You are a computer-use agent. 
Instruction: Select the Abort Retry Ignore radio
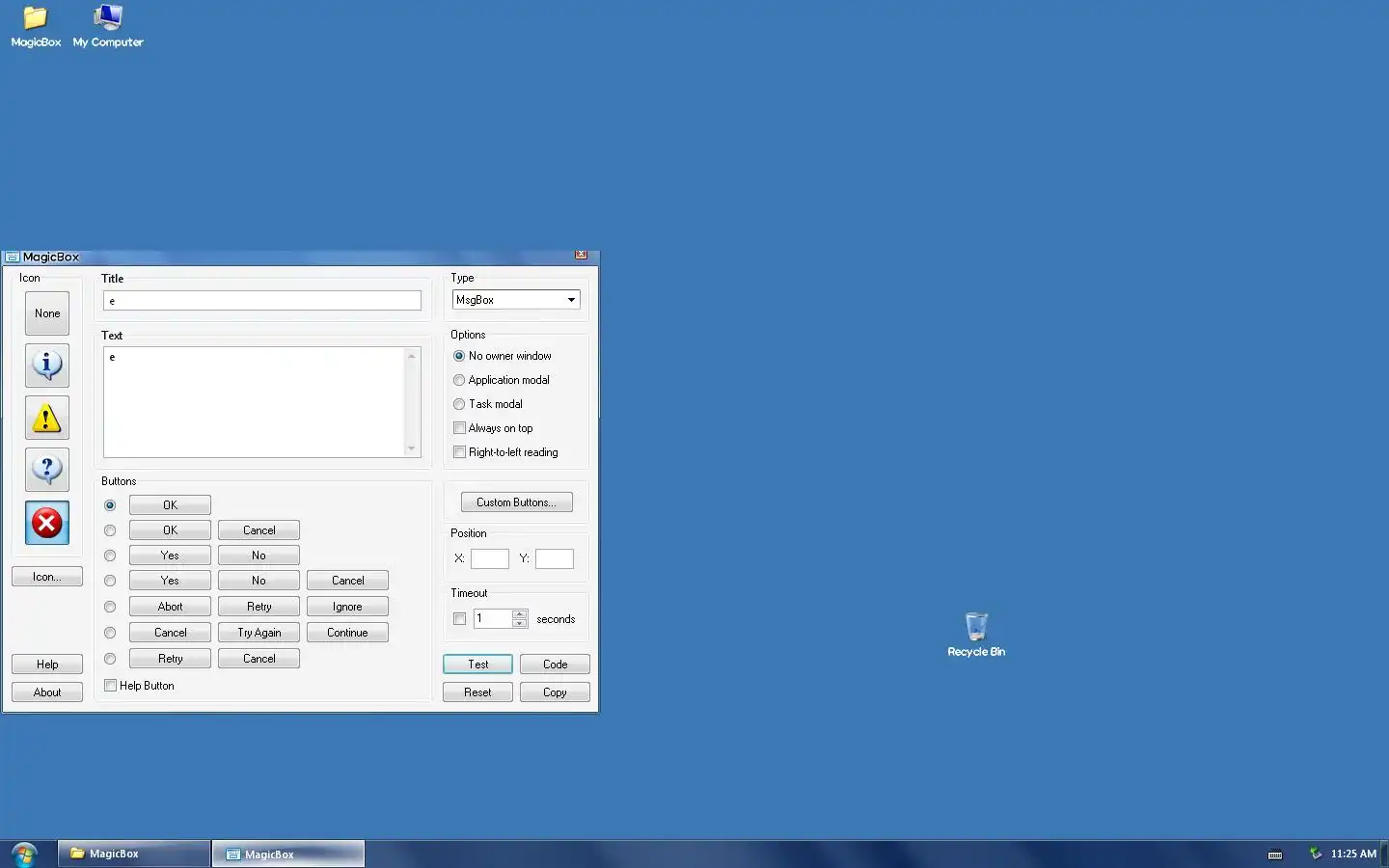110,607
